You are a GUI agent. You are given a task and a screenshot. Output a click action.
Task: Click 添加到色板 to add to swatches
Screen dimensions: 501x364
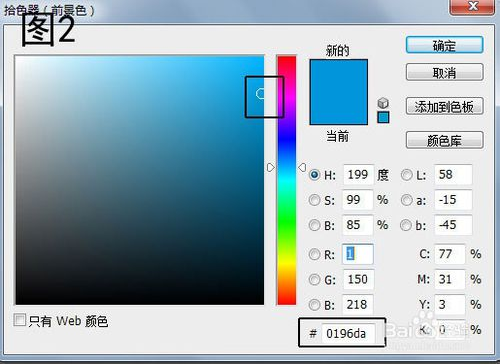click(x=444, y=107)
